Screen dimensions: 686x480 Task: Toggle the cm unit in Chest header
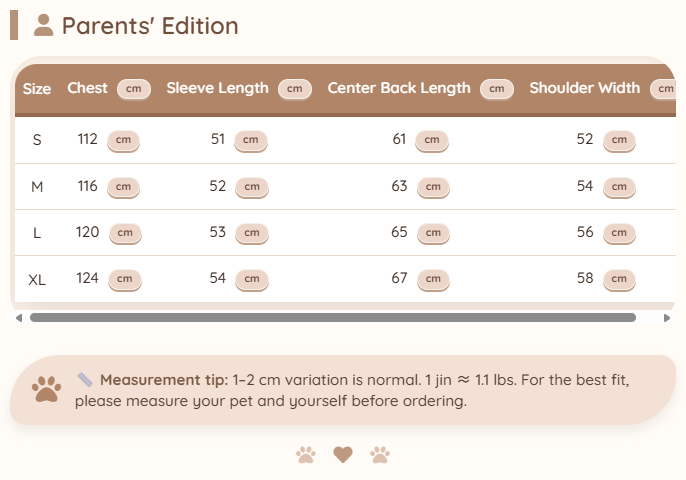[134, 89]
